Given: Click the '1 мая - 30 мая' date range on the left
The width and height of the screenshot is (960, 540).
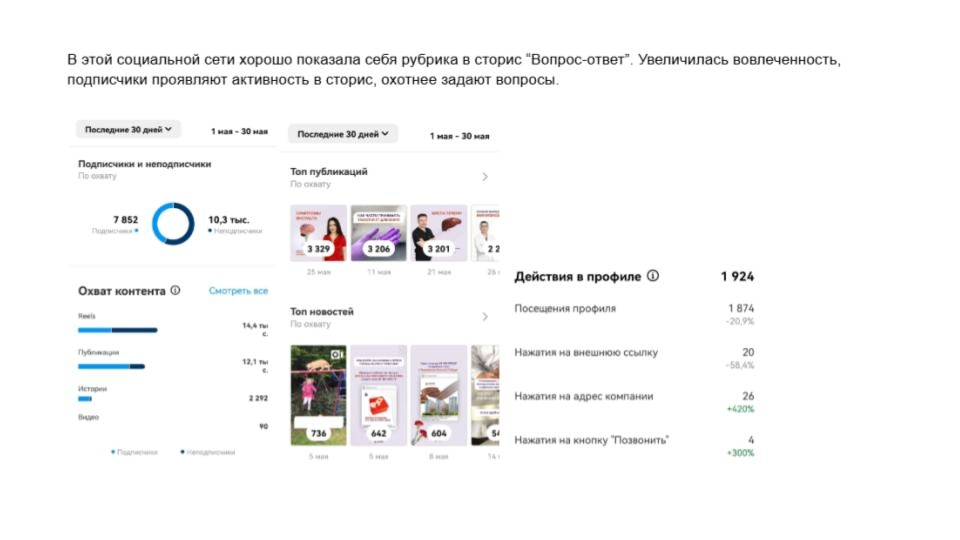Looking at the screenshot, I should point(239,131).
